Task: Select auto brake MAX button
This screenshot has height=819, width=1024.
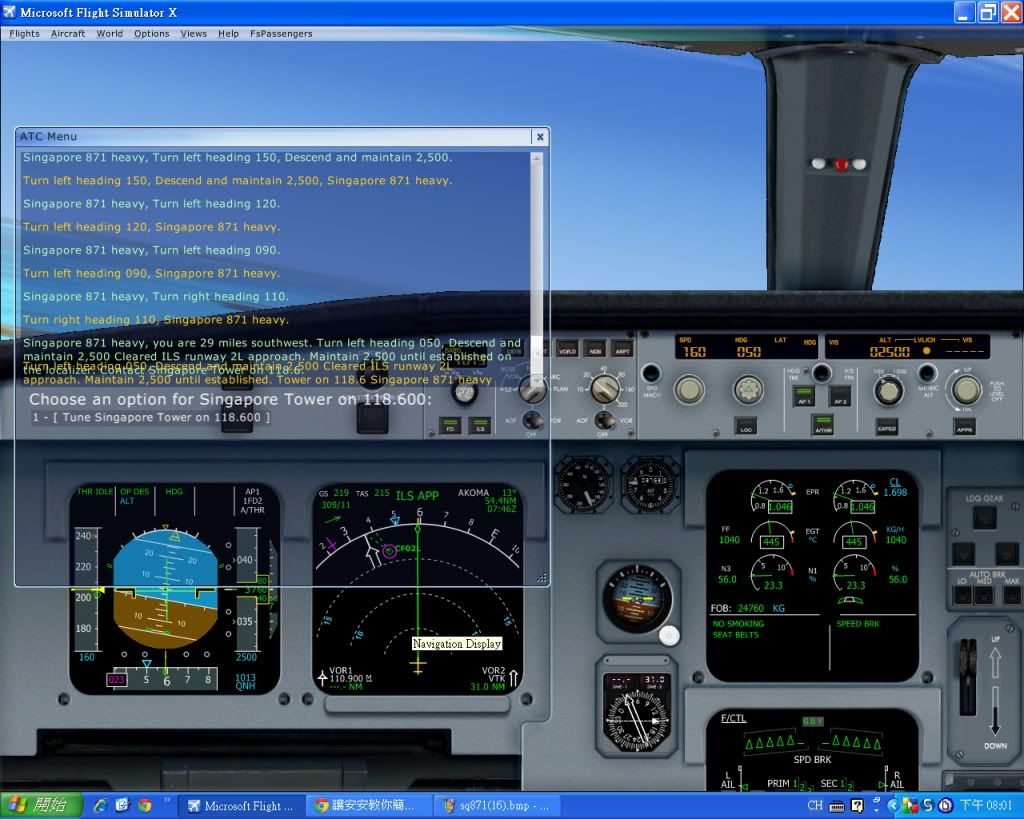Action: (1012, 594)
